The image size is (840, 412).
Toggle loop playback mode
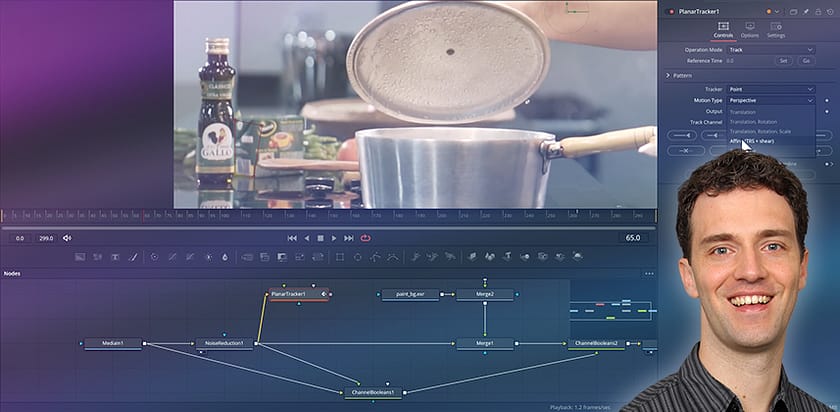pos(366,238)
